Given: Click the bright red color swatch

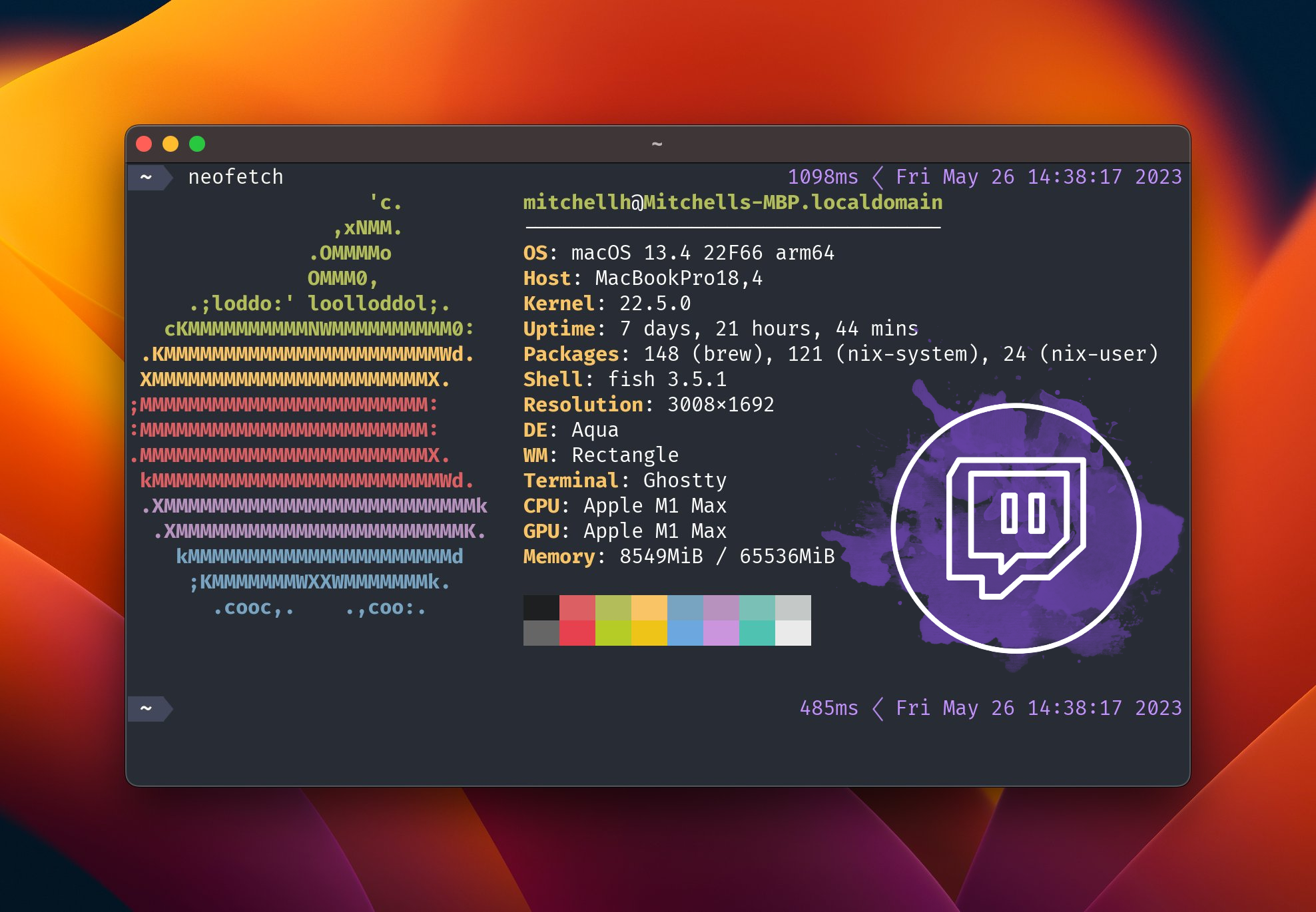Looking at the screenshot, I should tap(577, 633).
